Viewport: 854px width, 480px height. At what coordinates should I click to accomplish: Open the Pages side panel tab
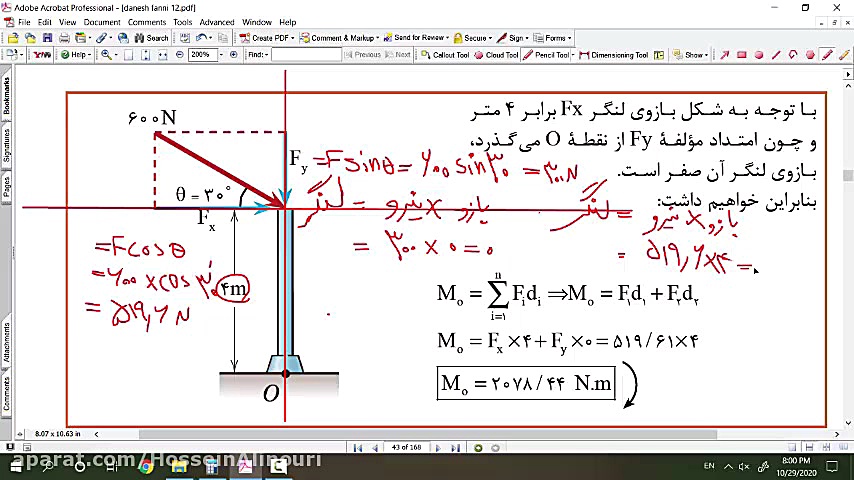tap(6, 187)
